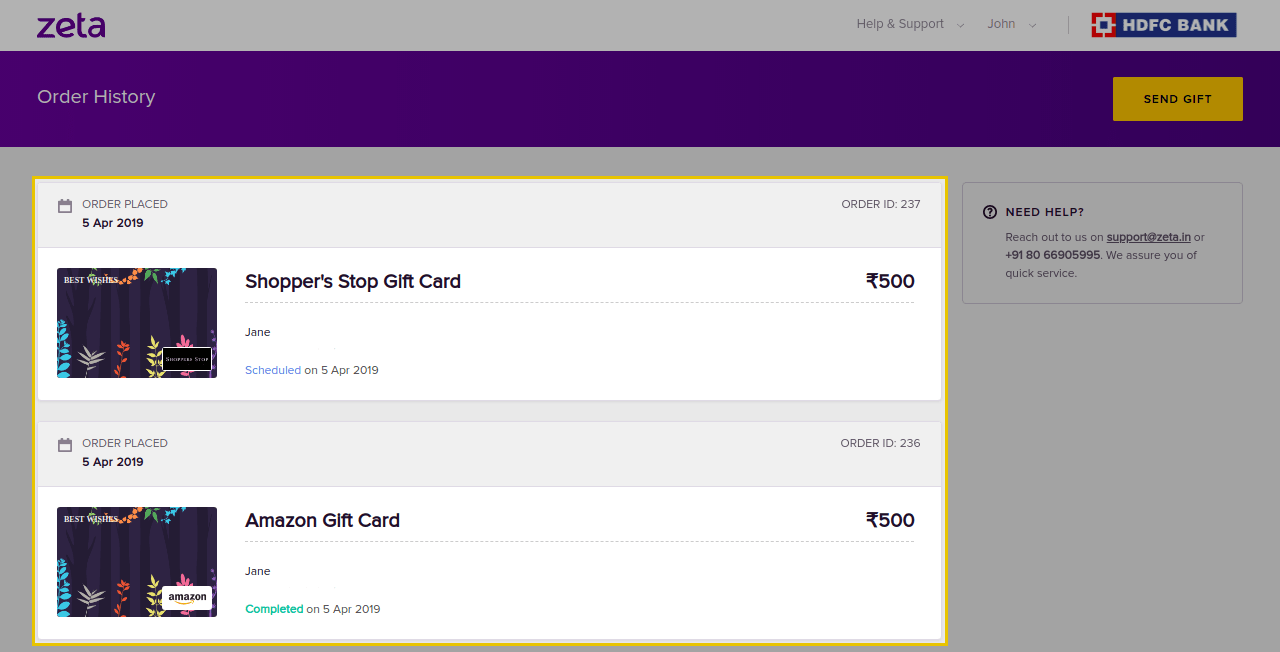Open Shopper's Stop gift card thumbnail
Viewport: 1280px width, 652px height.
point(137,323)
